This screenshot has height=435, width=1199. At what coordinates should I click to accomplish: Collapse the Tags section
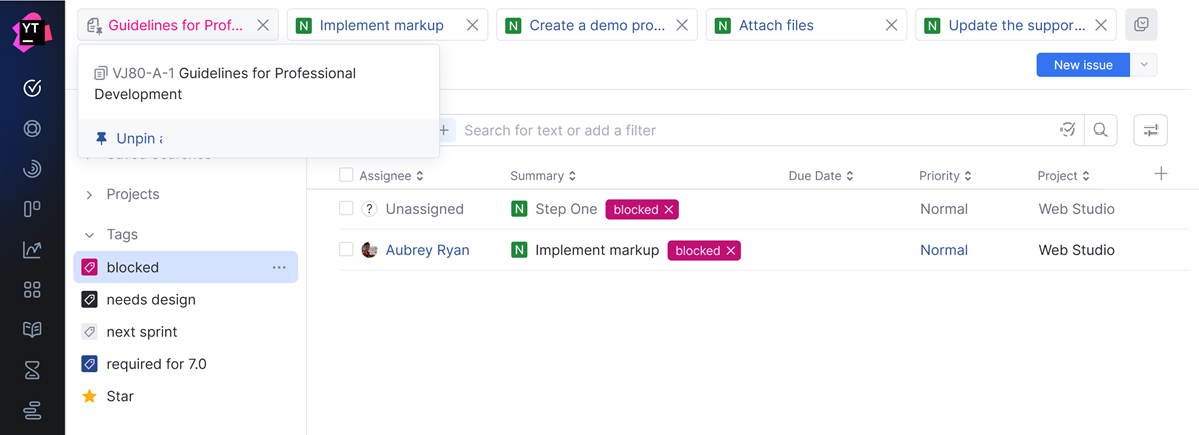point(89,235)
